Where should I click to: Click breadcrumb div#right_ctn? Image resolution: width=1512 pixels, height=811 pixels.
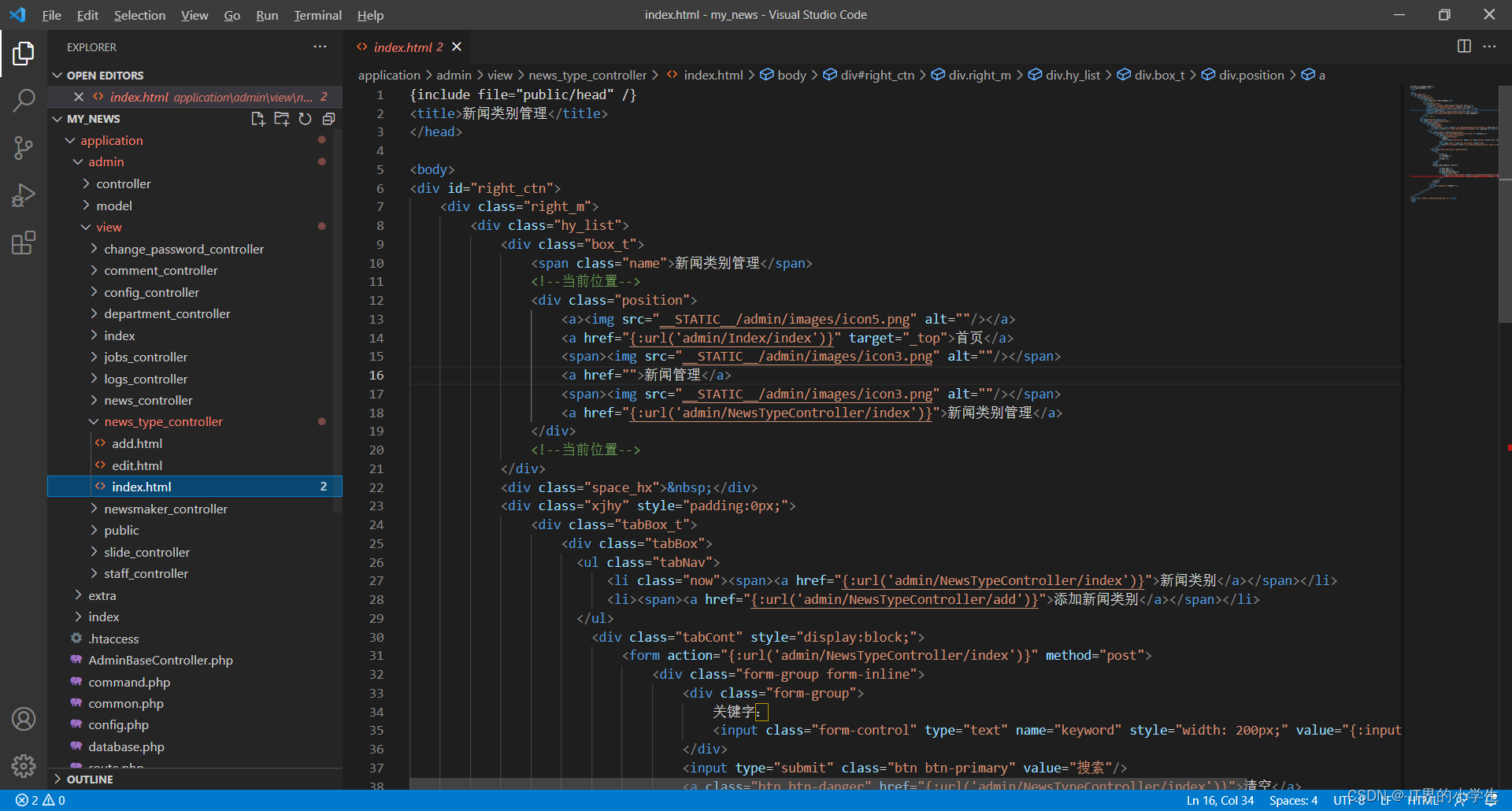pyautogui.click(x=869, y=75)
